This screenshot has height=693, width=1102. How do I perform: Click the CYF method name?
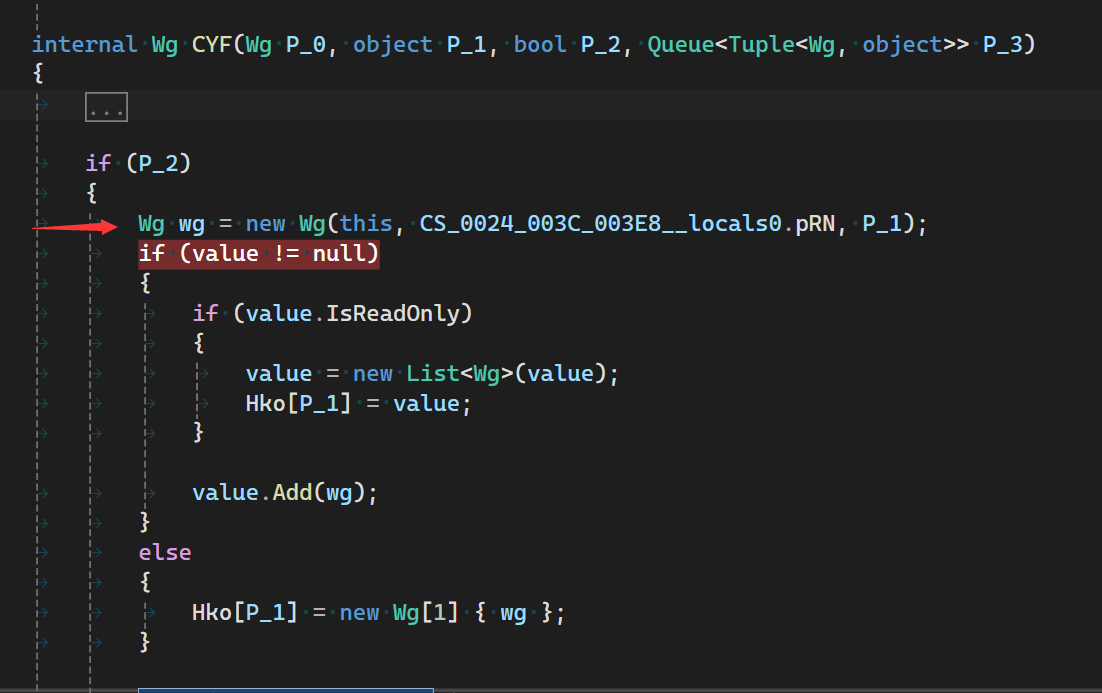(x=212, y=45)
